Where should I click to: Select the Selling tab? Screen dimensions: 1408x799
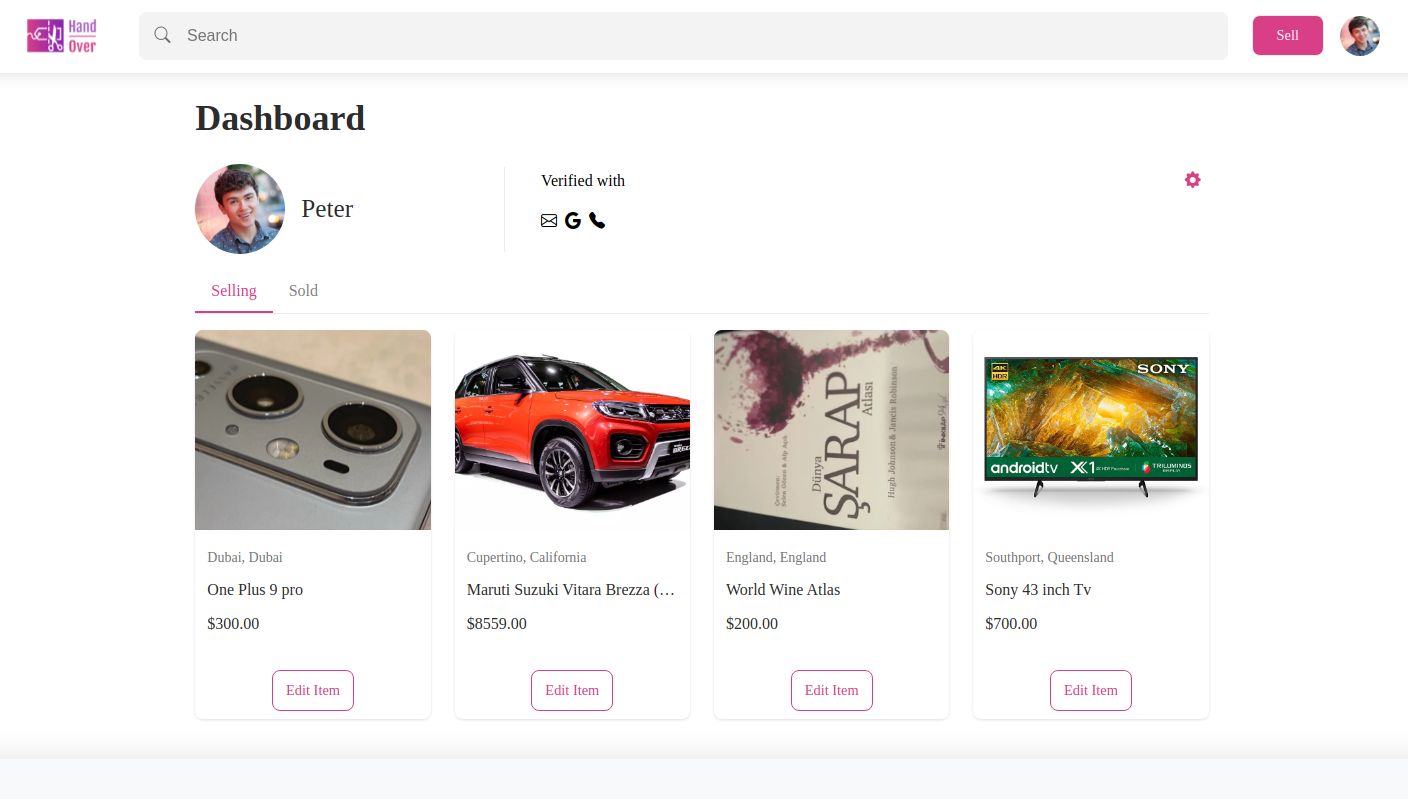tap(233, 290)
